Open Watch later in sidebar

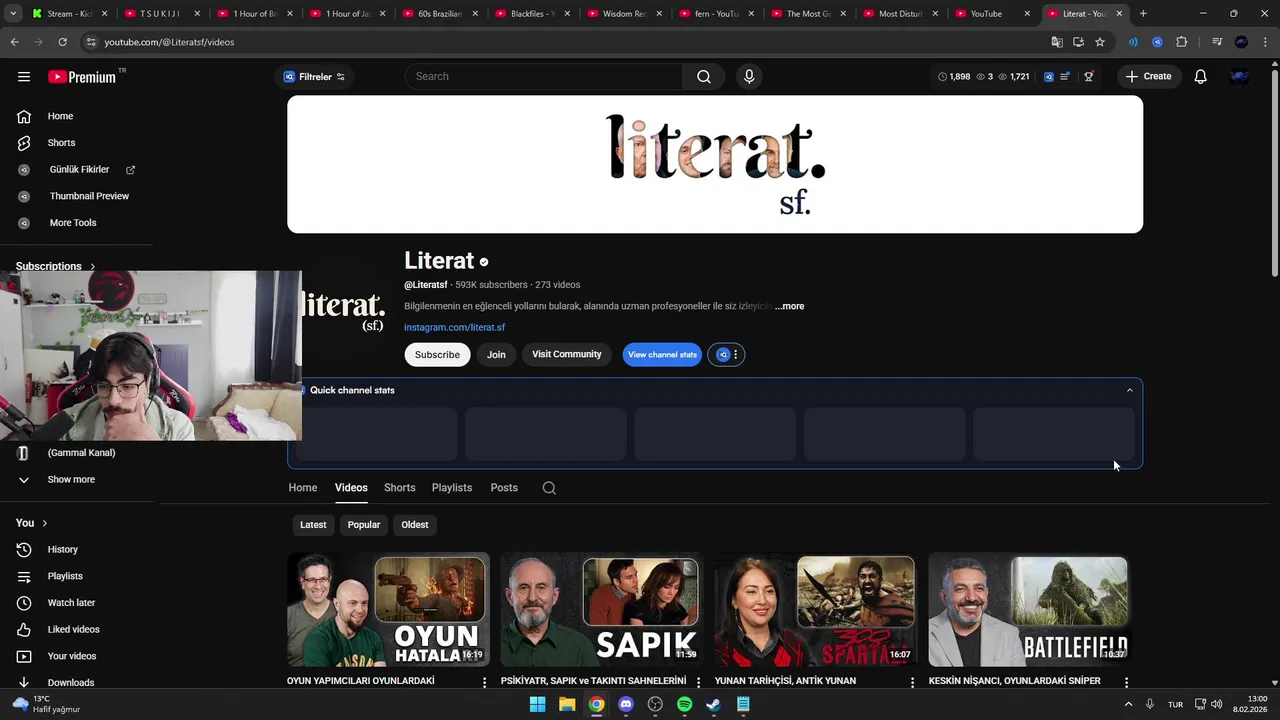point(71,603)
